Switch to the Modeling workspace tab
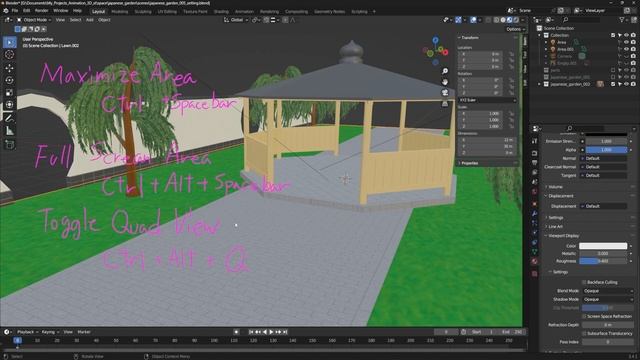This screenshot has height=360, width=640. point(120,12)
